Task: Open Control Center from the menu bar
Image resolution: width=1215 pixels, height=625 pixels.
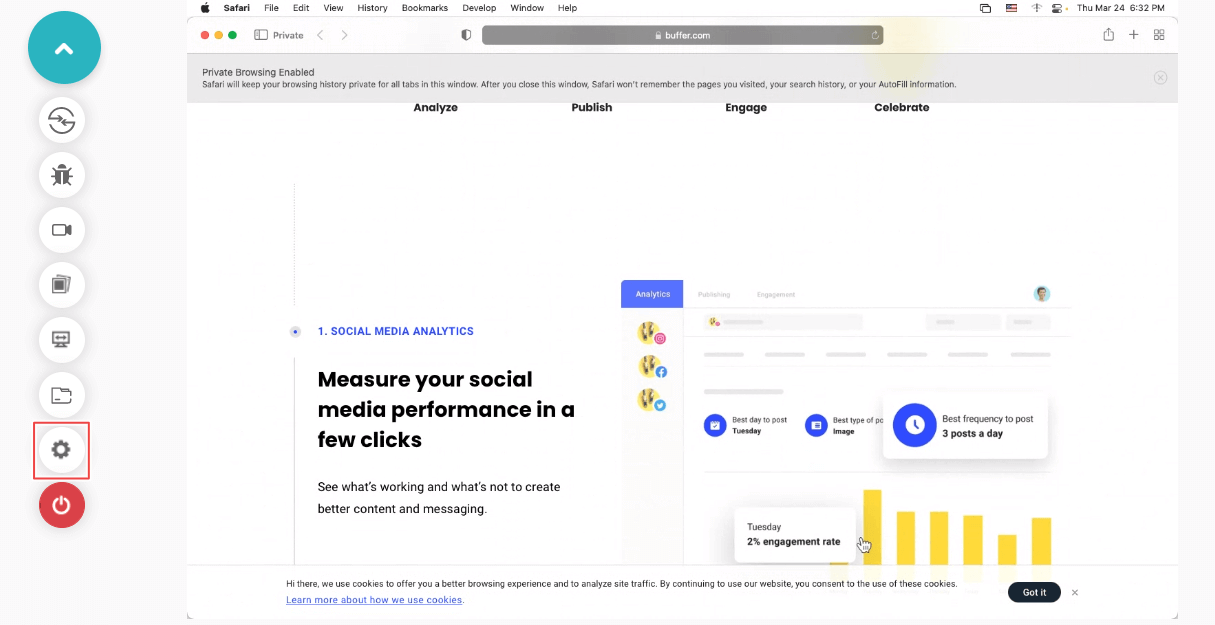Action: pos(1058,7)
